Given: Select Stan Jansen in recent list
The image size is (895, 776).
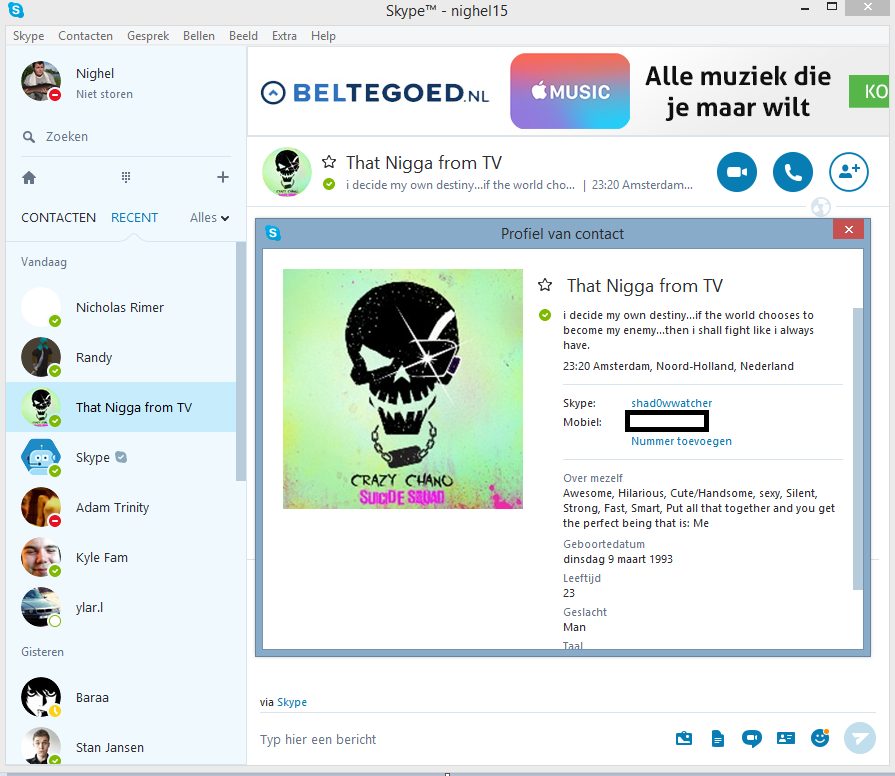Looking at the screenshot, I should coord(120,745).
